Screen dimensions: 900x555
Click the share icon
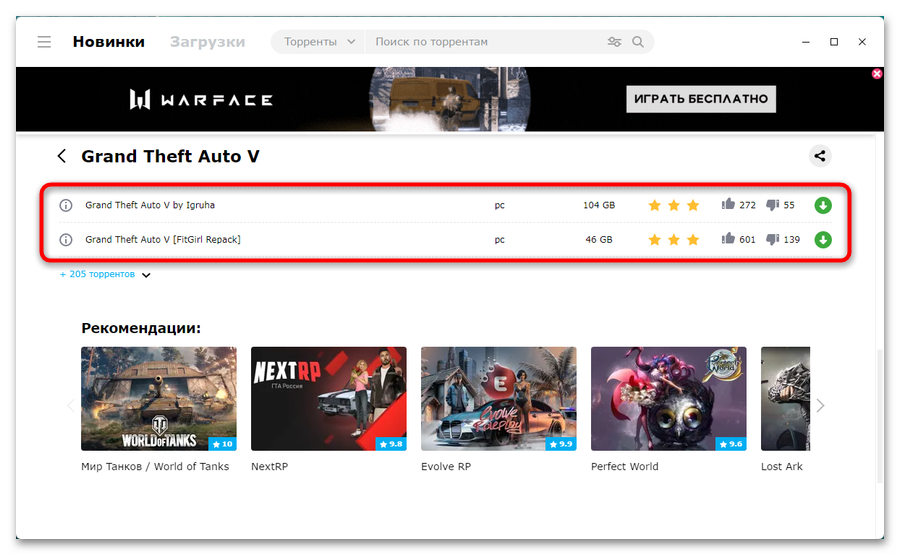pos(820,156)
